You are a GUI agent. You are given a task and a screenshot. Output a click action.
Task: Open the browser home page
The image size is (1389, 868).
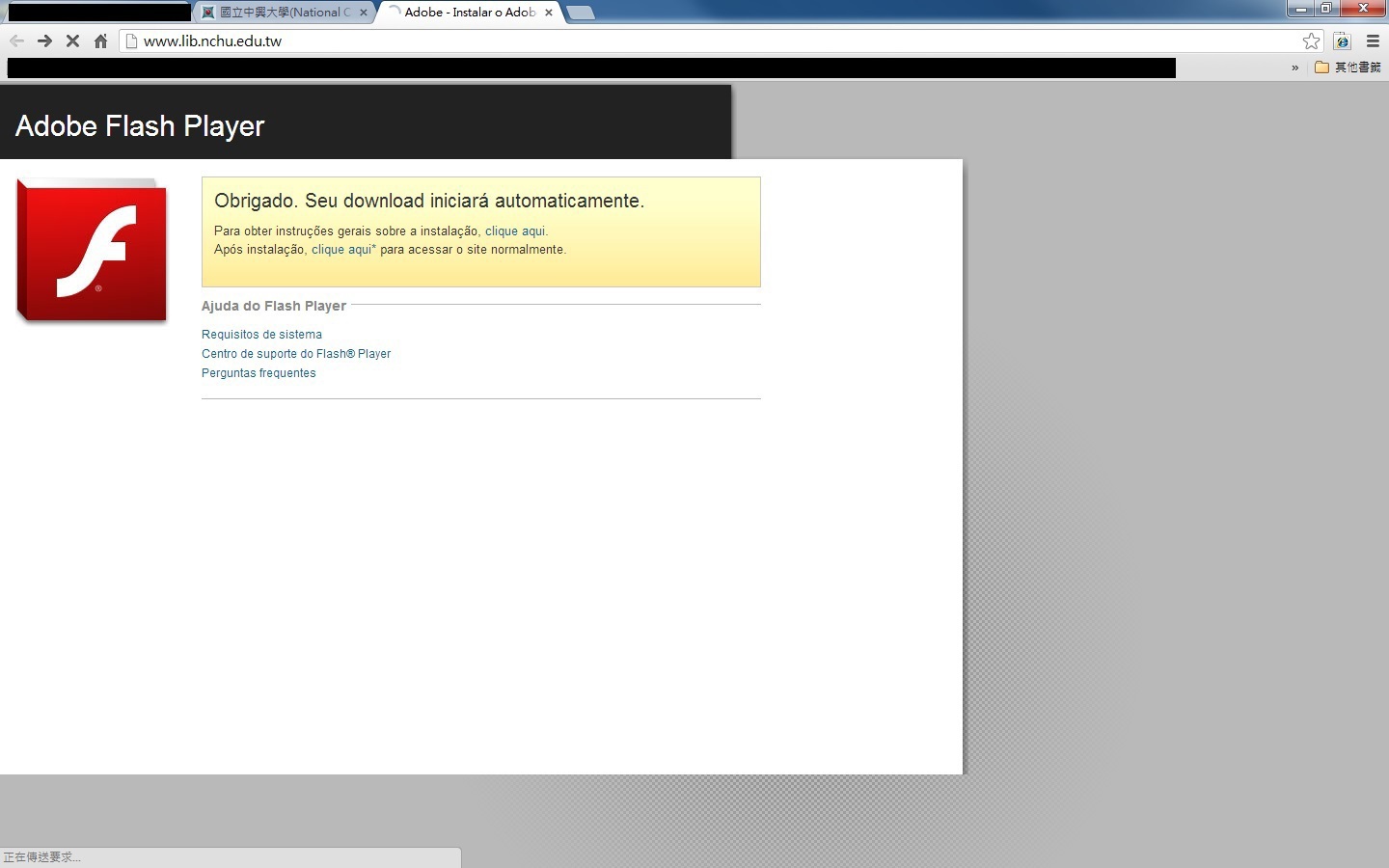click(x=100, y=41)
